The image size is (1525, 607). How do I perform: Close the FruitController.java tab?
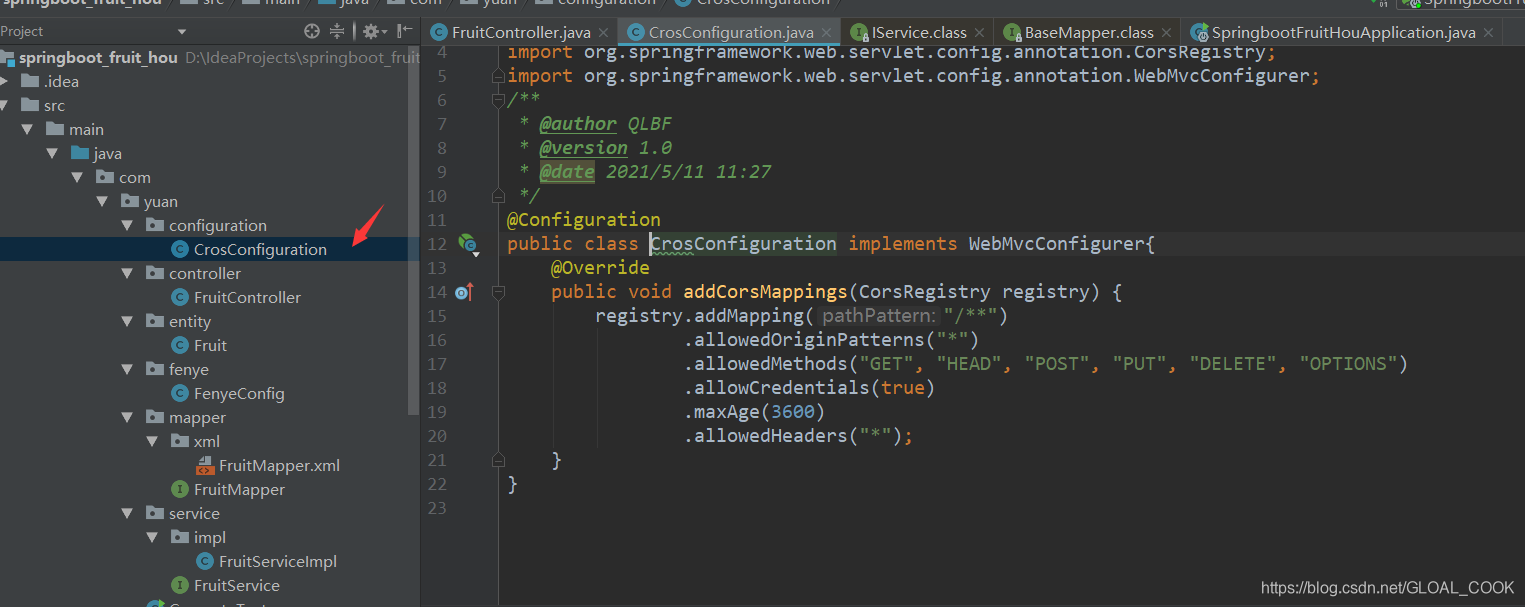coord(603,33)
